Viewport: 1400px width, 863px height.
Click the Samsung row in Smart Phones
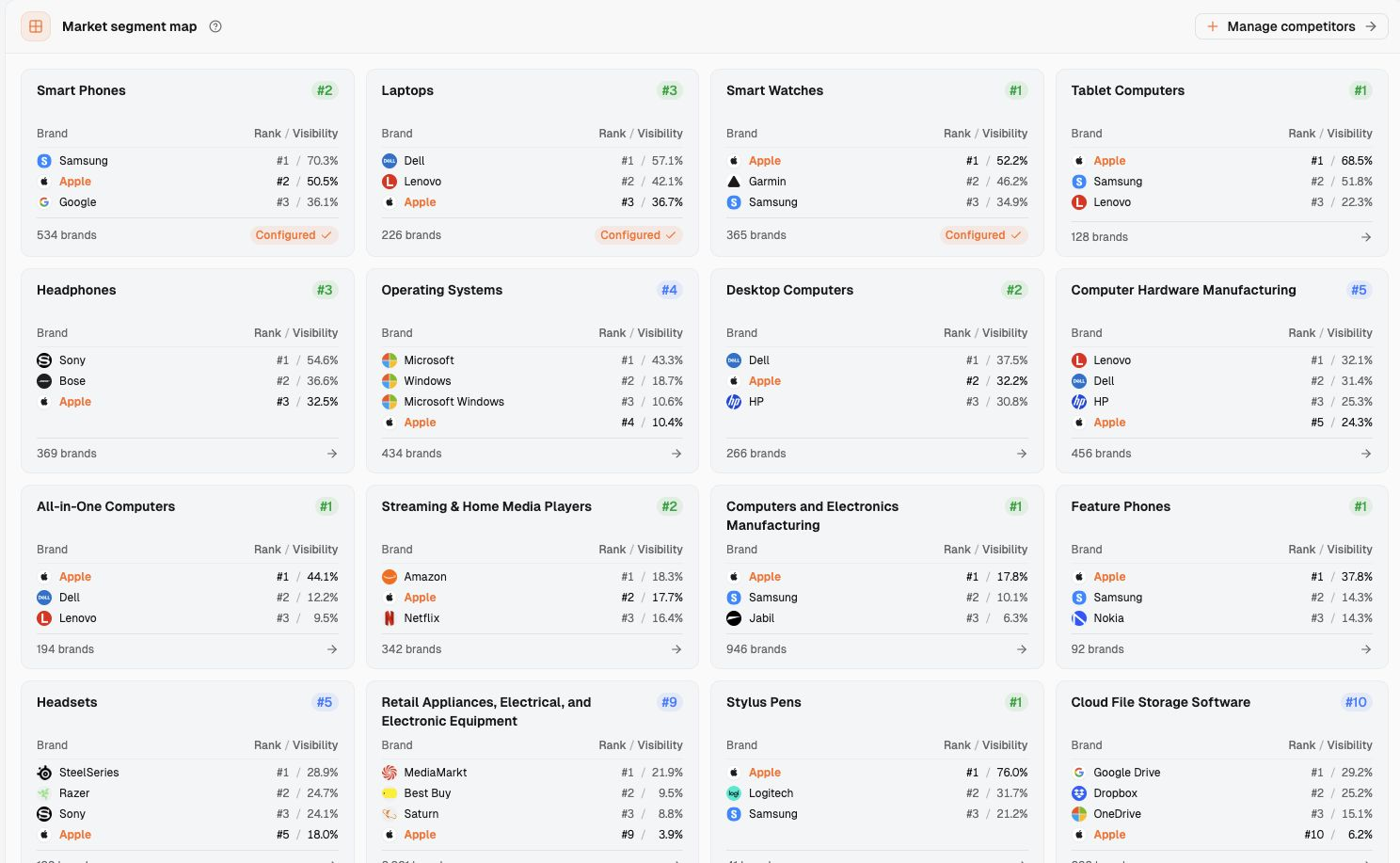187,161
